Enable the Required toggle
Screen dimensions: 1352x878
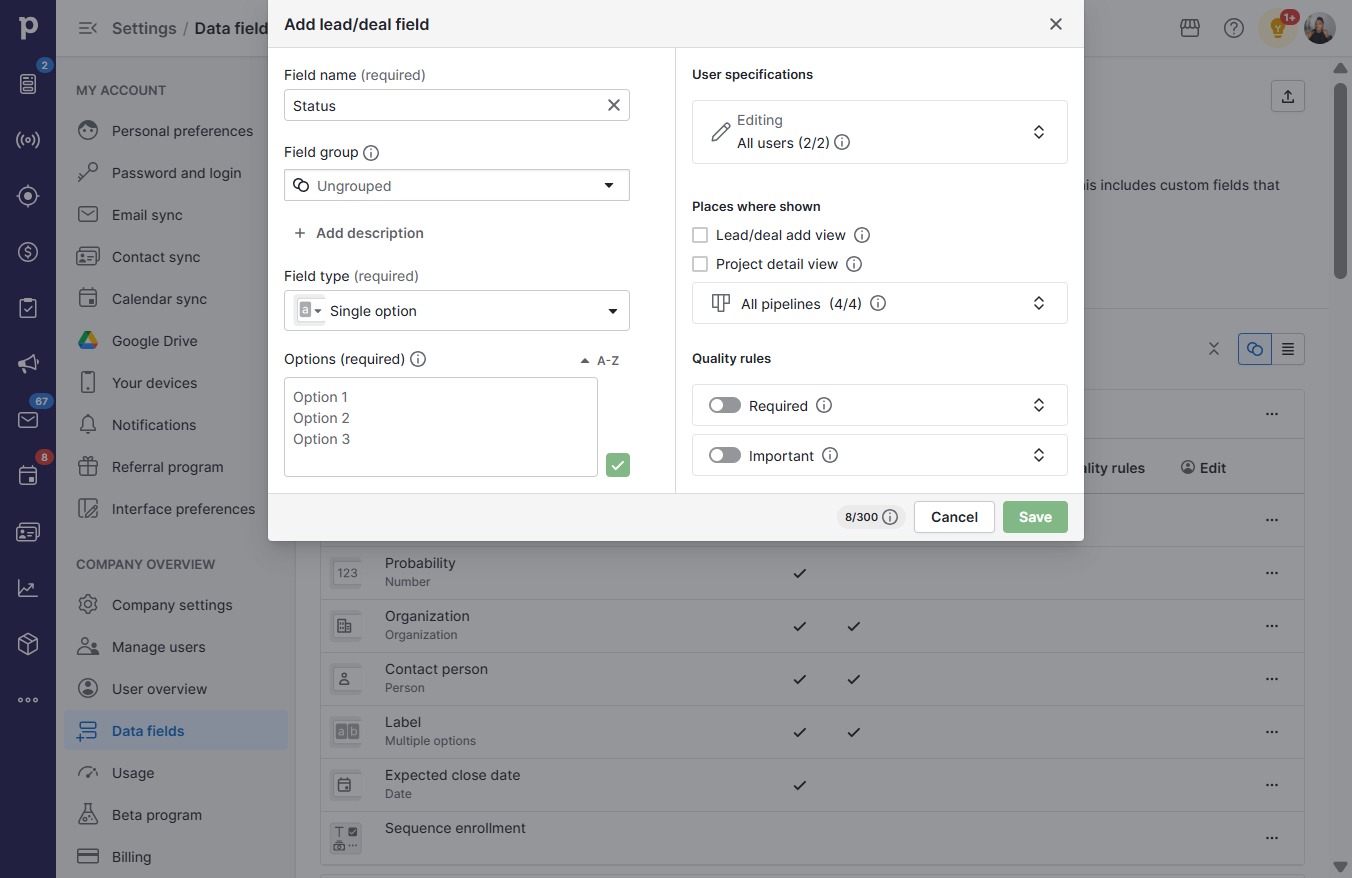(725, 405)
